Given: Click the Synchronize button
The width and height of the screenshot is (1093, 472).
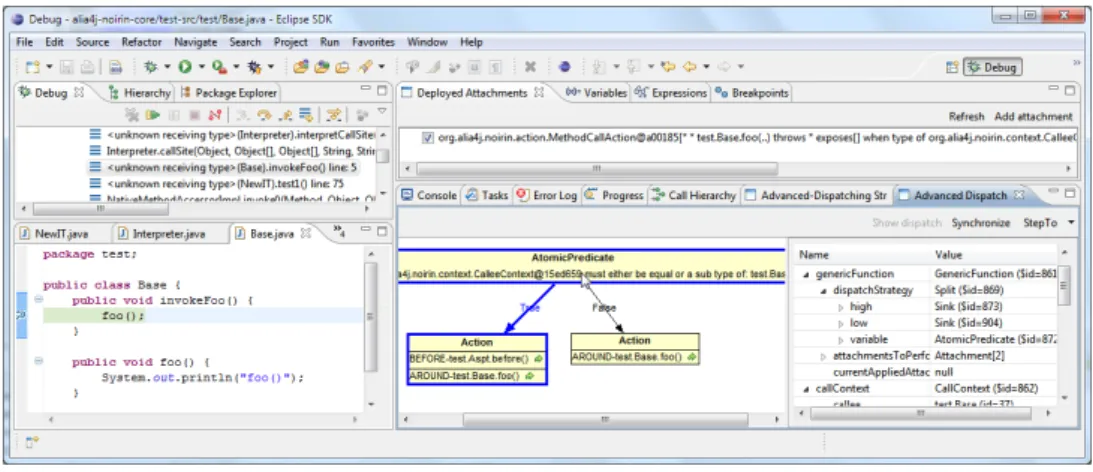Looking at the screenshot, I should (981, 223).
